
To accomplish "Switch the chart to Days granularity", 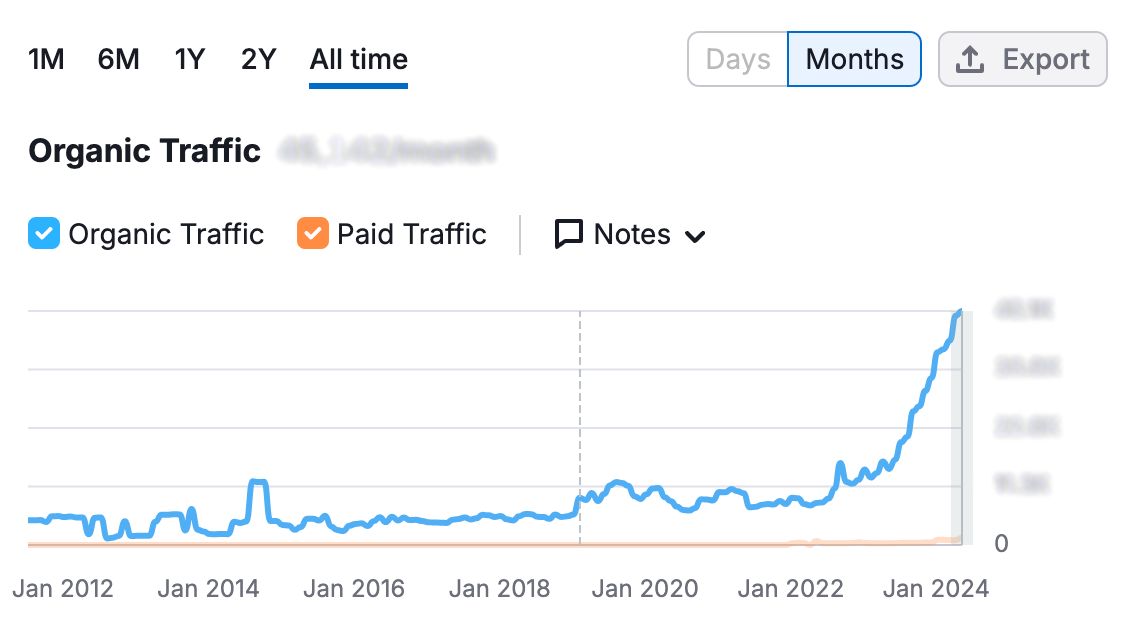I will click(x=737, y=59).
